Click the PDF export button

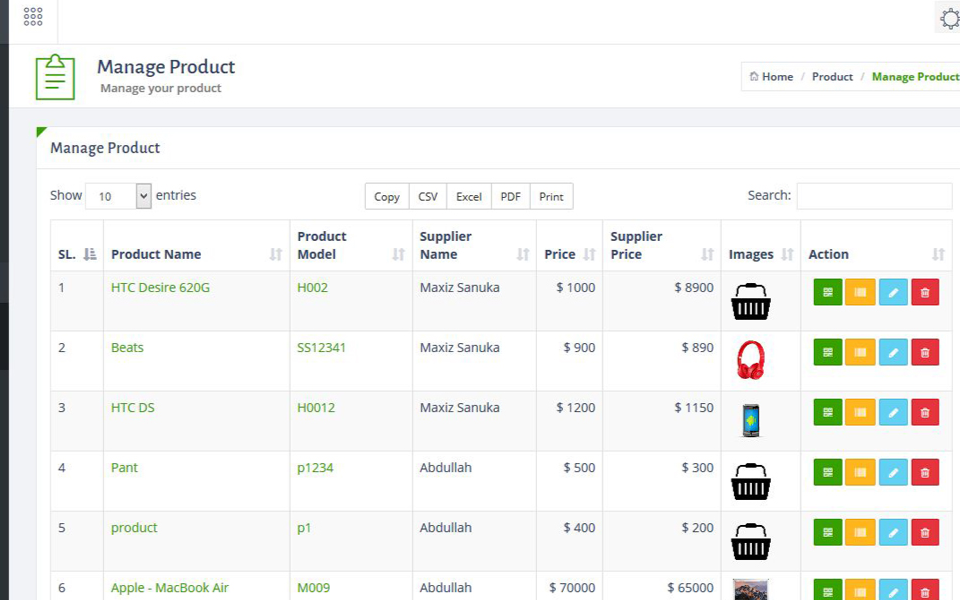[x=510, y=197]
